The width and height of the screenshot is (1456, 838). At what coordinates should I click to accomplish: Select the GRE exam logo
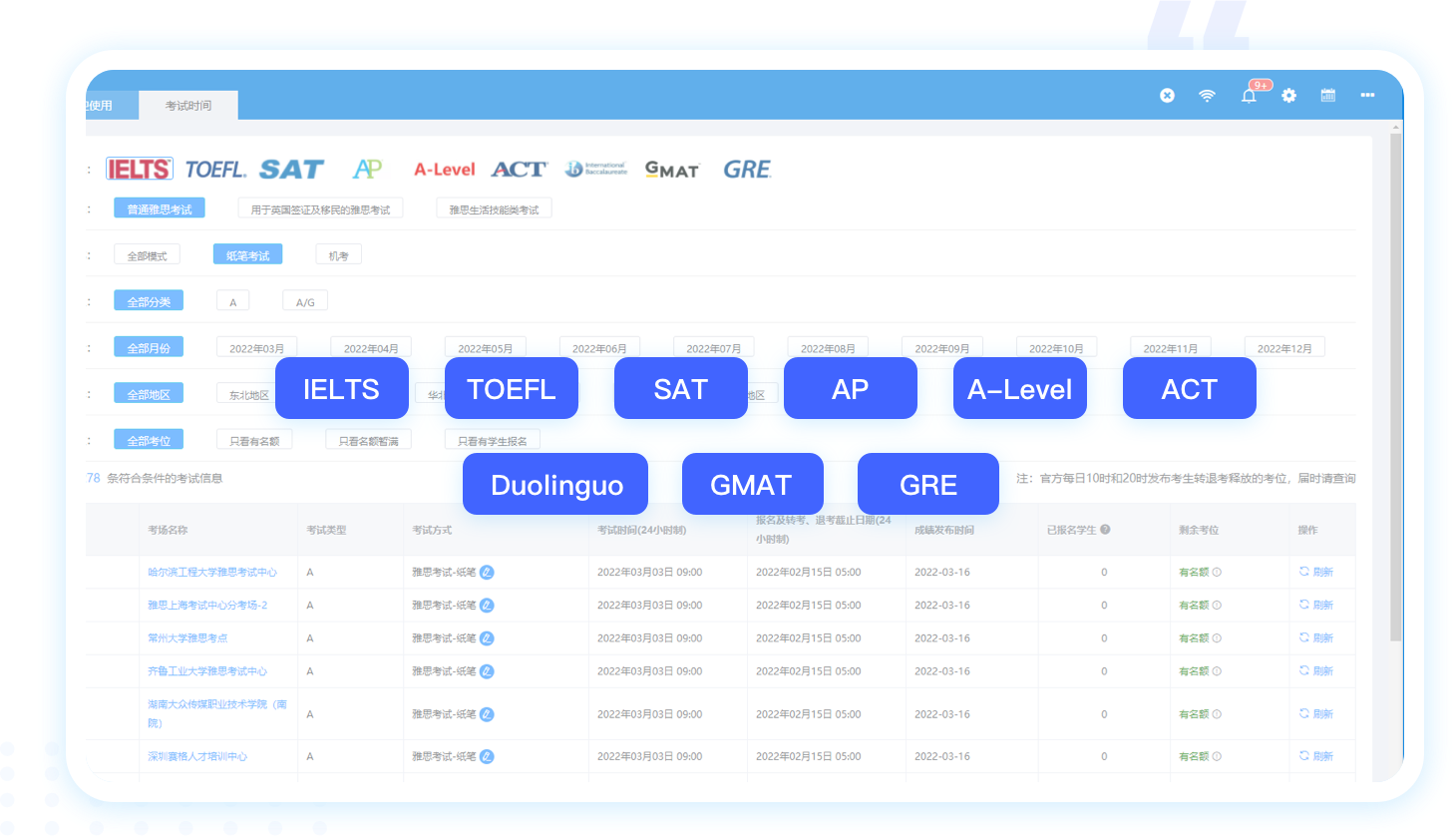point(747,170)
